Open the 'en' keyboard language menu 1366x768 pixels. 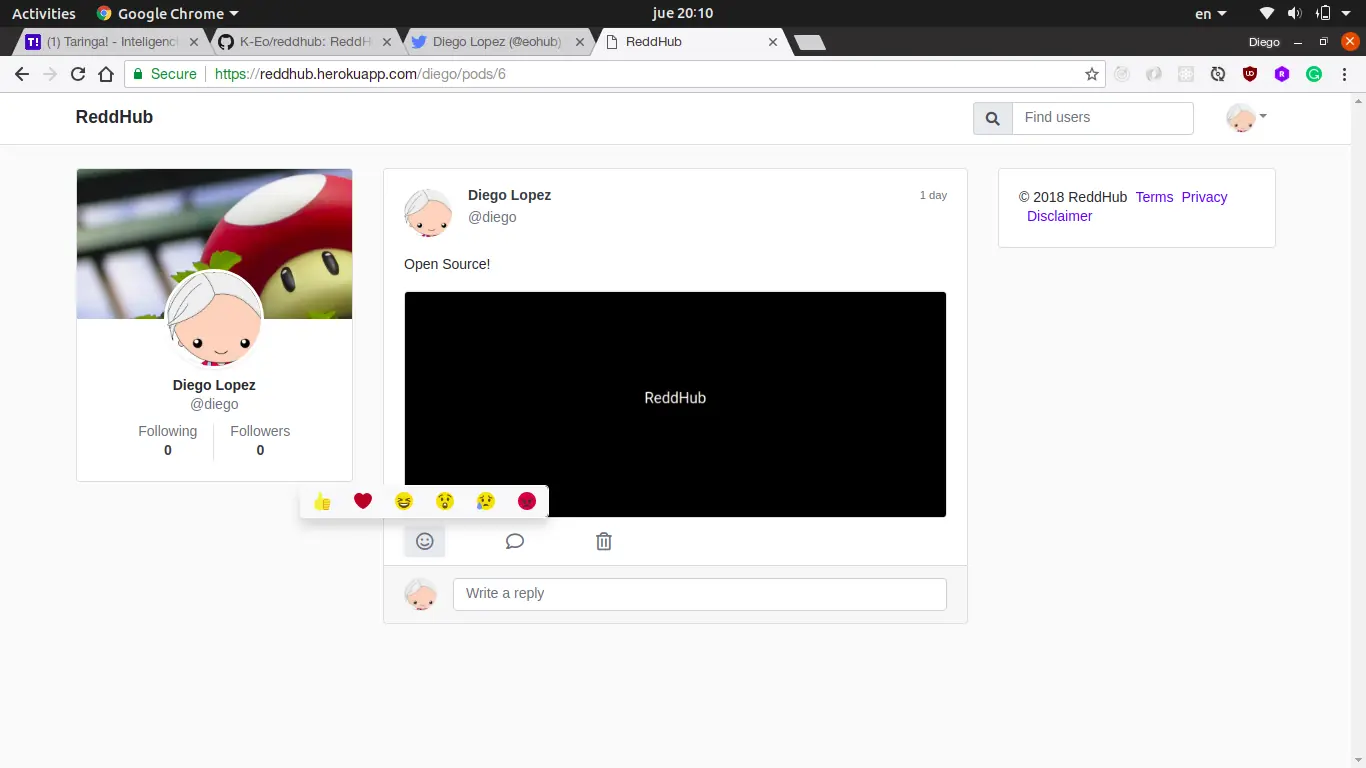click(1210, 14)
